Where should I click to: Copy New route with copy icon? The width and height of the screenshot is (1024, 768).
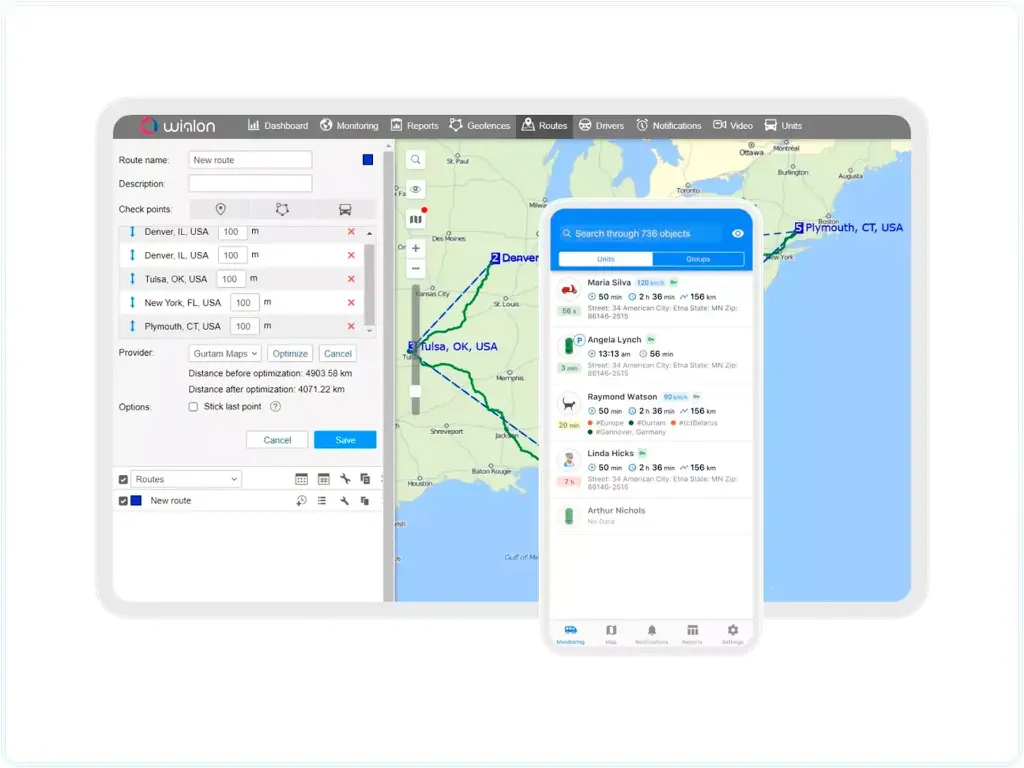(x=365, y=501)
